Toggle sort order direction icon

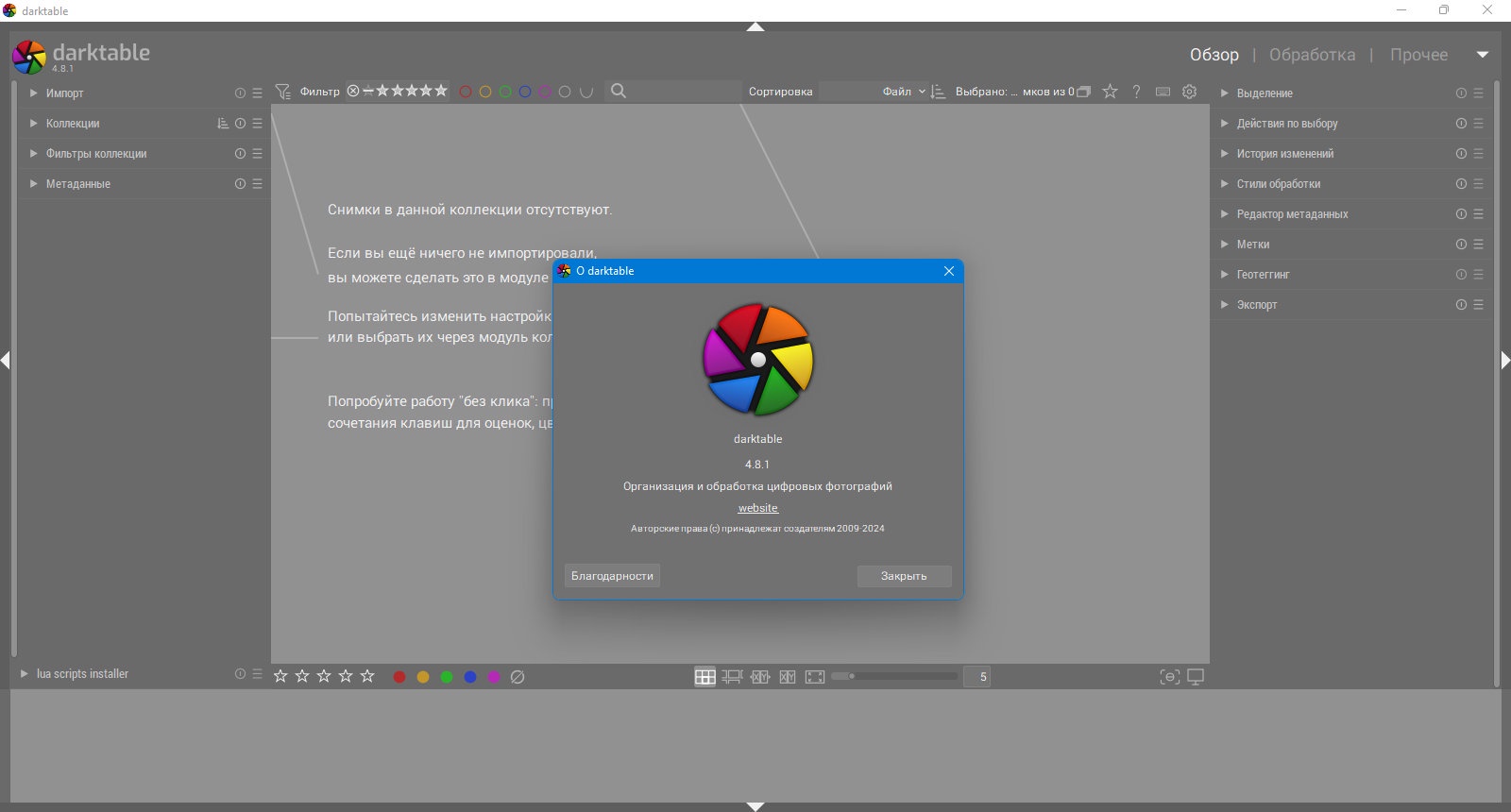point(938,92)
